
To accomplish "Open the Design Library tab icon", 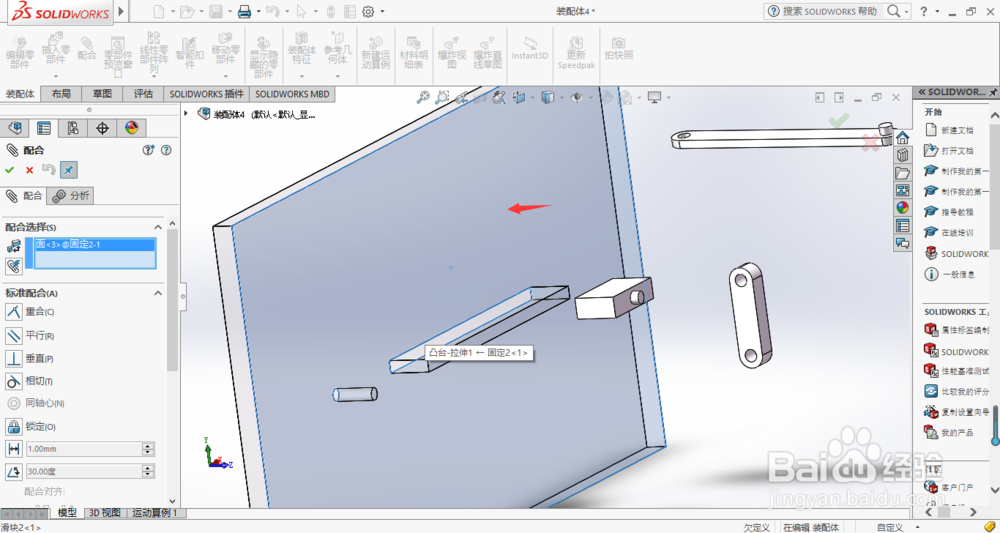I will tap(902, 155).
